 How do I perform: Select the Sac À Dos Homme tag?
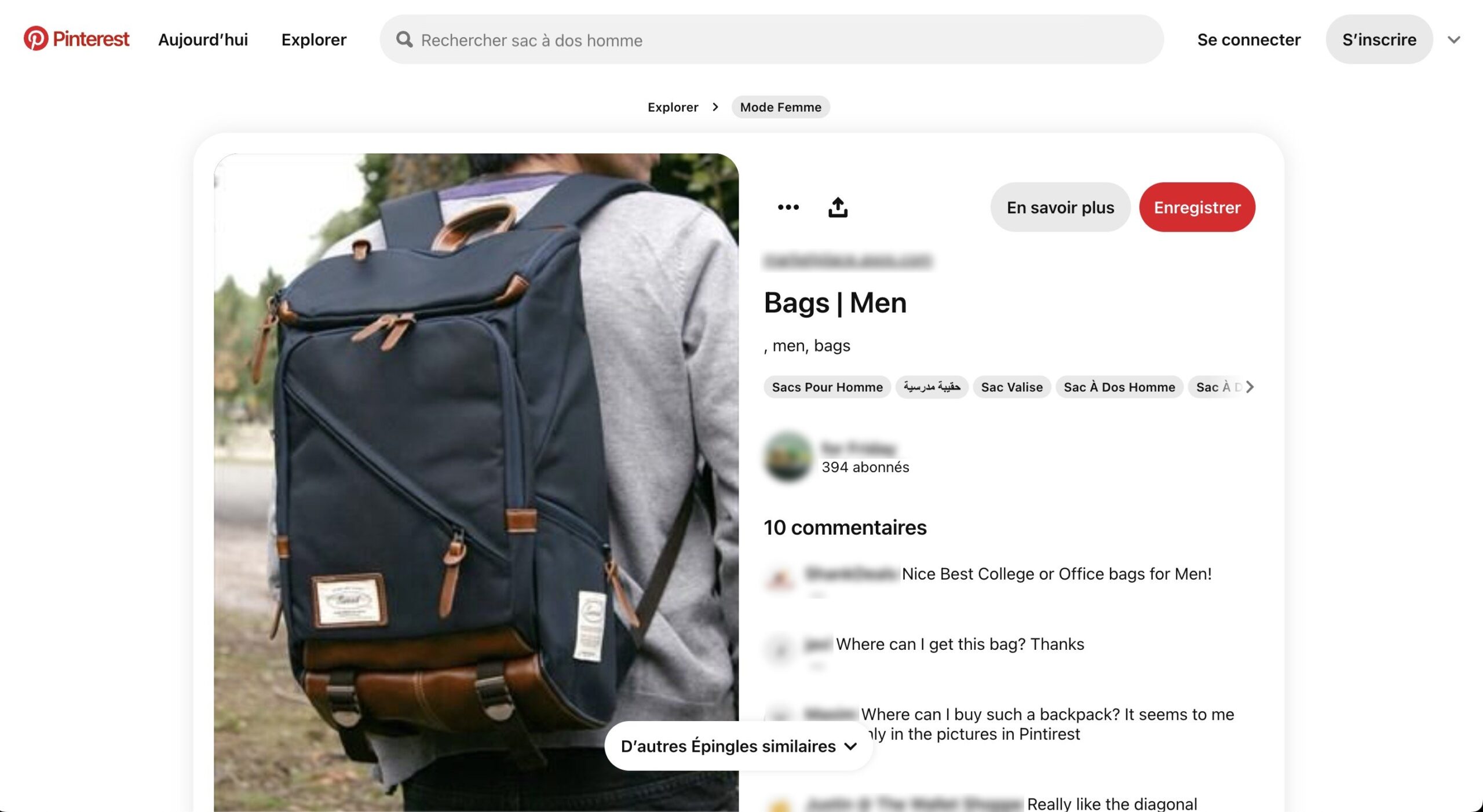tap(1119, 387)
